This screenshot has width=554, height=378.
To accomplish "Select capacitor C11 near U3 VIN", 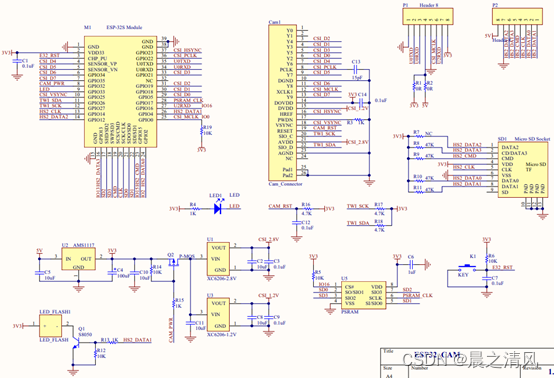I will (x=190, y=323).
